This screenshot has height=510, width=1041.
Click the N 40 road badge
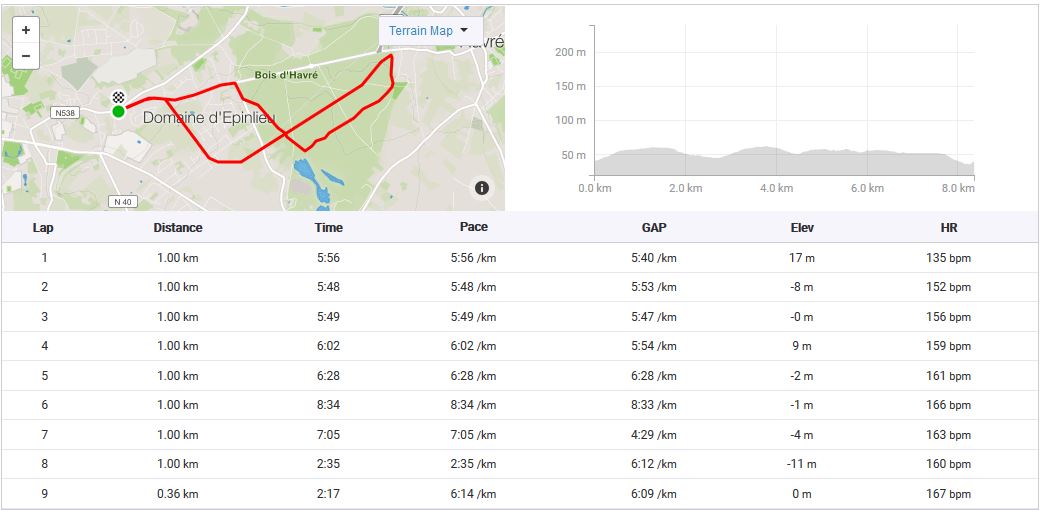click(122, 201)
